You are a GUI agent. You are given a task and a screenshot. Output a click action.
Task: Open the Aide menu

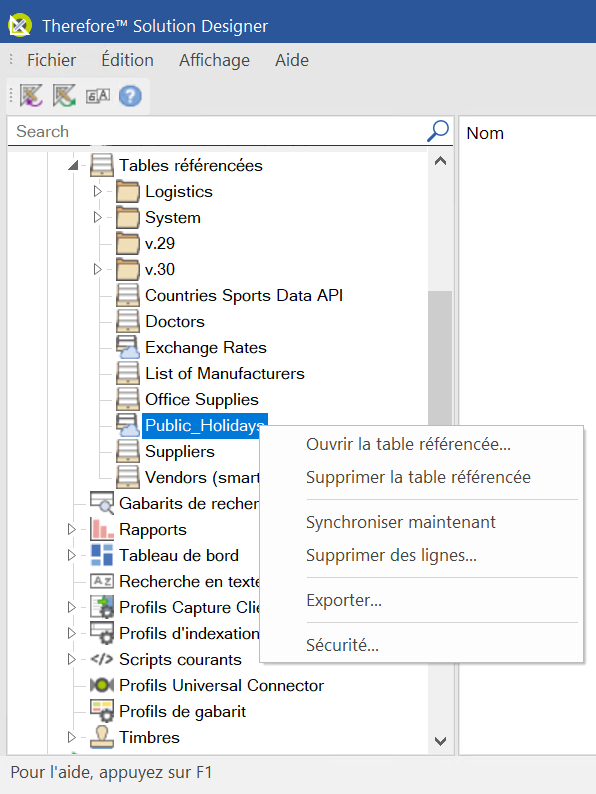292,60
